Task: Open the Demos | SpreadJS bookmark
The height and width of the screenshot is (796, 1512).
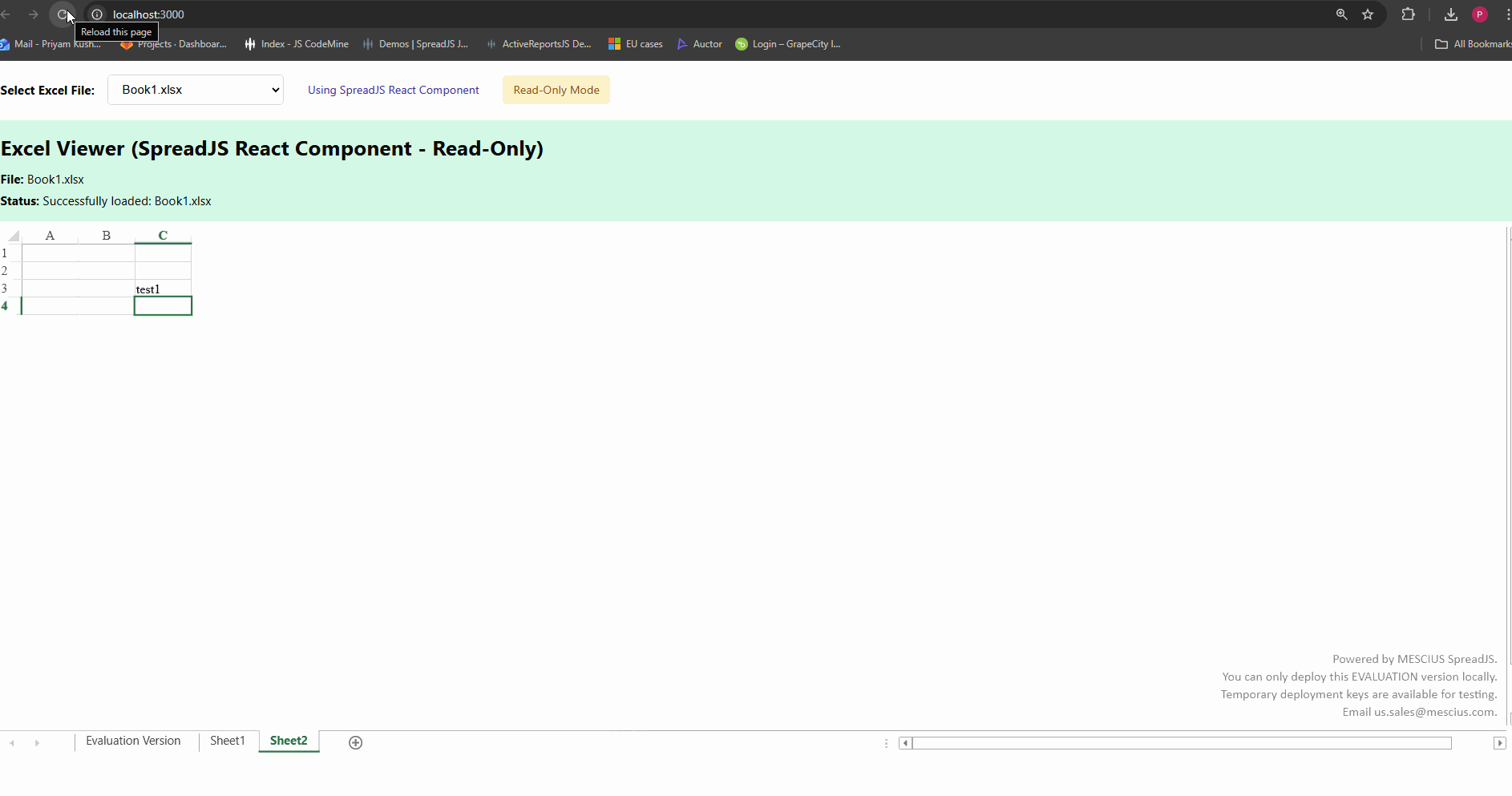Action: pos(415,44)
